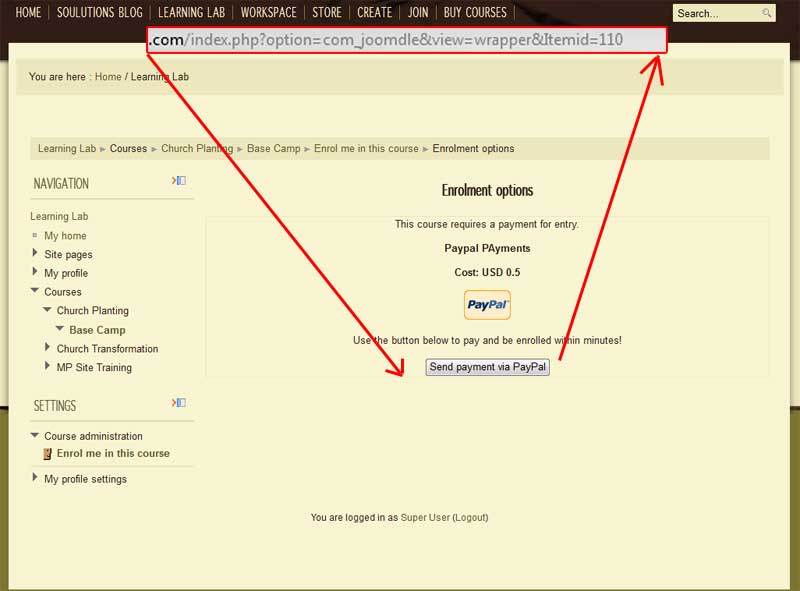Open Base Camp in breadcrumb trail
Viewport: 800px width, 591px height.
click(273, 149)
